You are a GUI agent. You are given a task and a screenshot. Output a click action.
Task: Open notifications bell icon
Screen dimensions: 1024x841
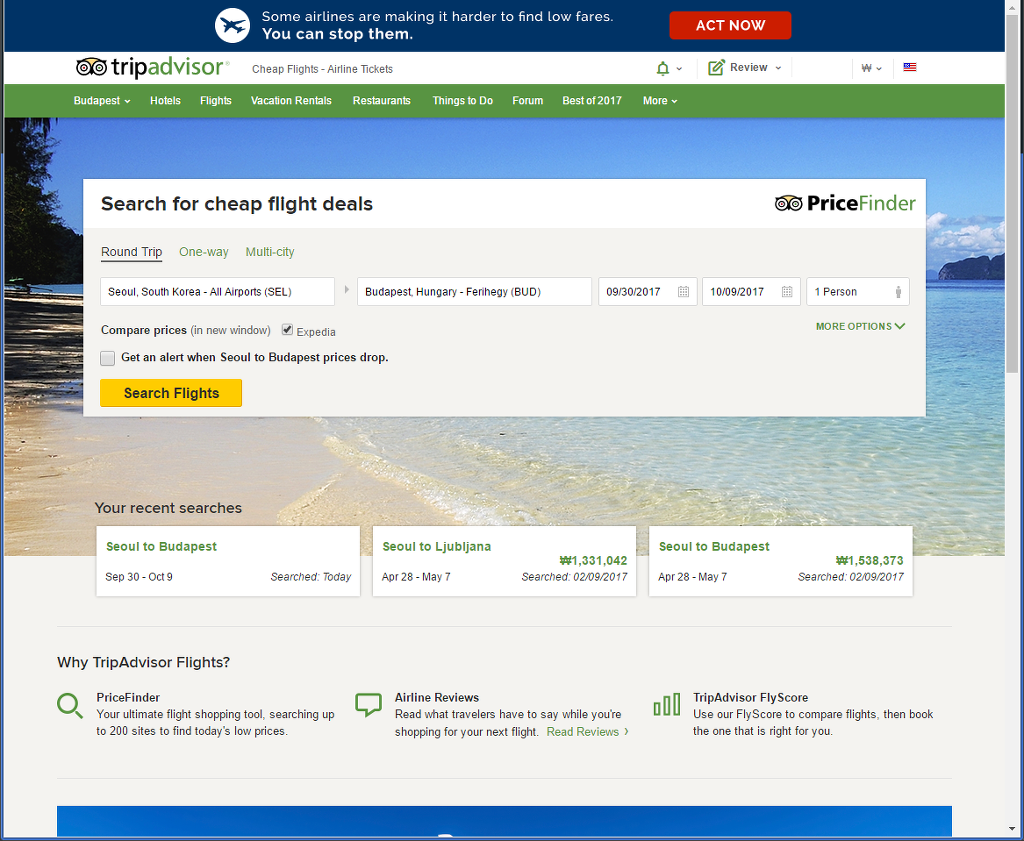[662, 68]
